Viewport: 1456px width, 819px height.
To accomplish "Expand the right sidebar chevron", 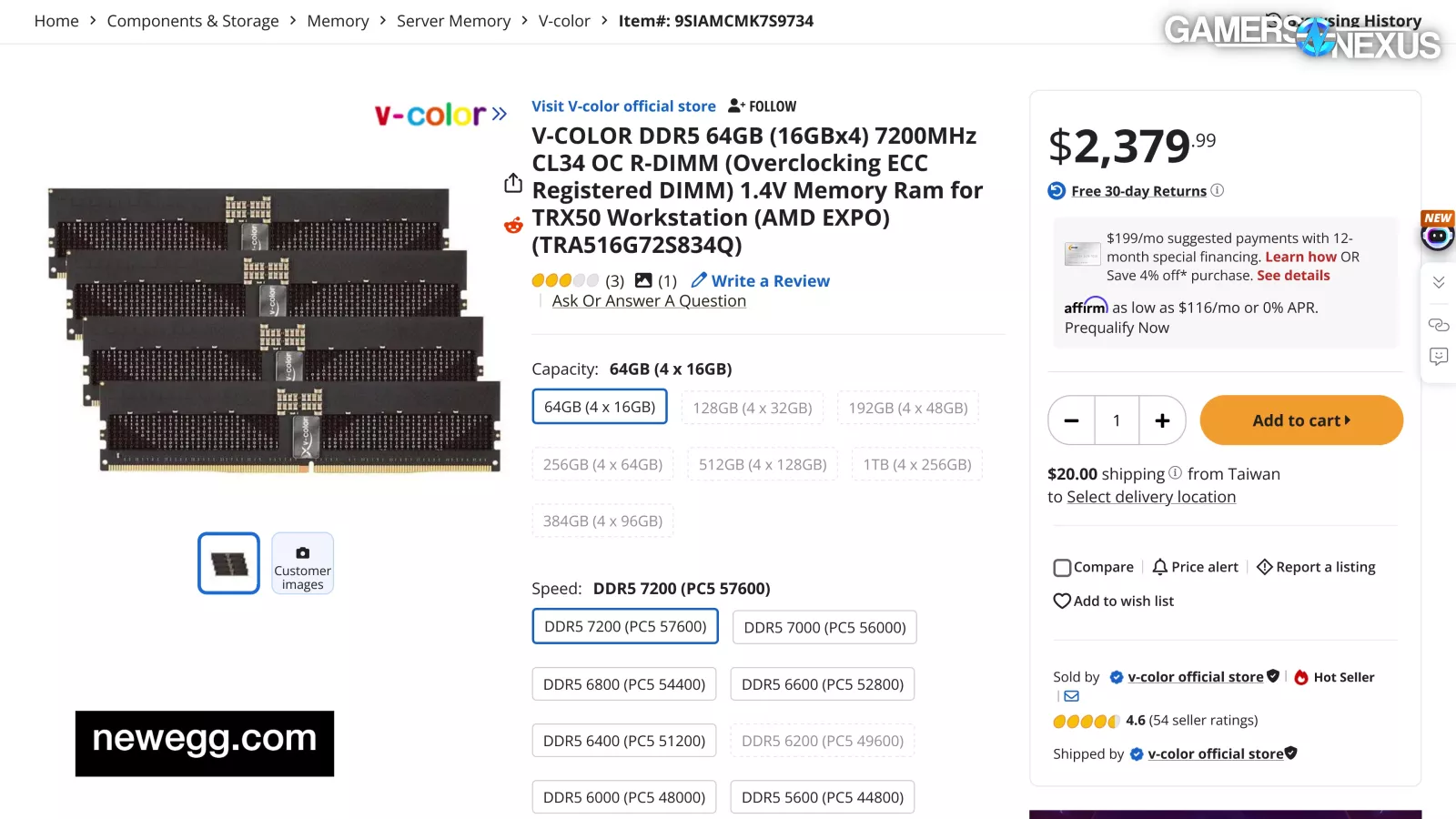I will [x=1439, y=282].
